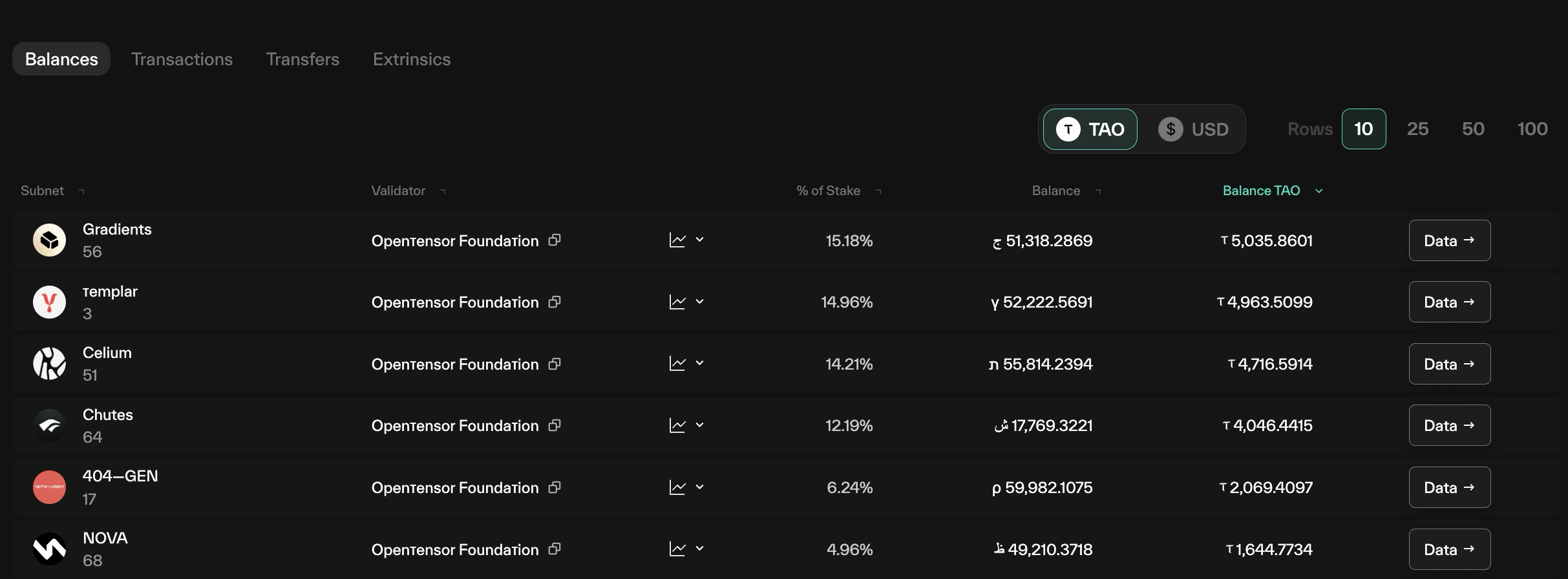Select stake percentage 15.18%
Screen dimensions: 1568x579
(x=849, y=240)
